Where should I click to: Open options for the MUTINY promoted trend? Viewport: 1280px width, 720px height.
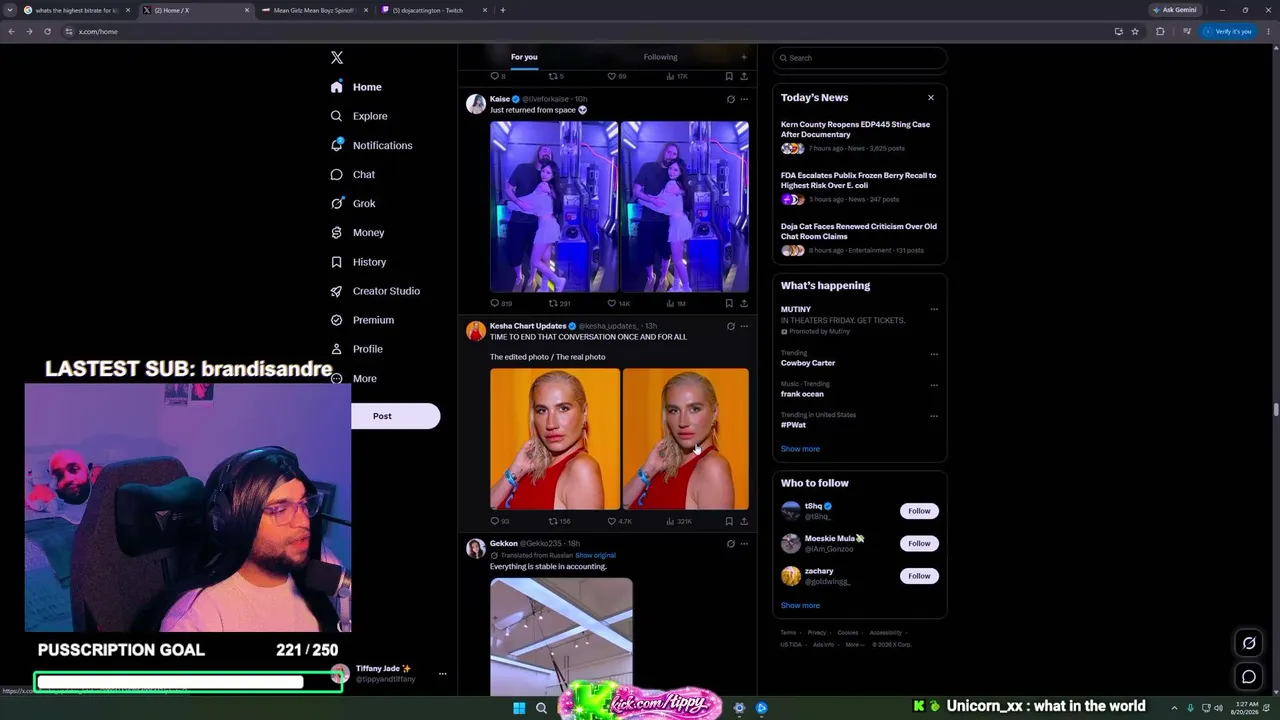tap(934, 310)
